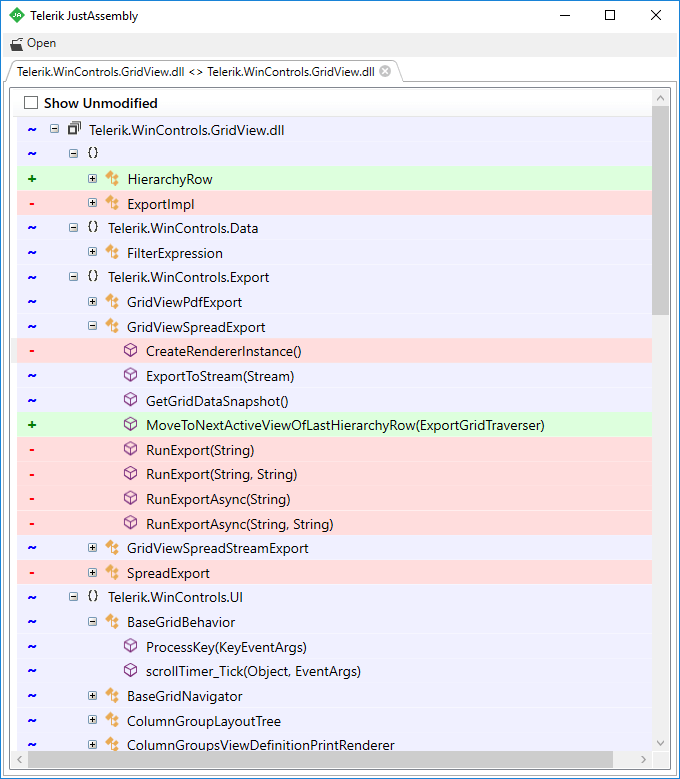Click the method icon next to CreateRendererInstance()
This screenshot has width=680, height=779.
click(130, 351)
